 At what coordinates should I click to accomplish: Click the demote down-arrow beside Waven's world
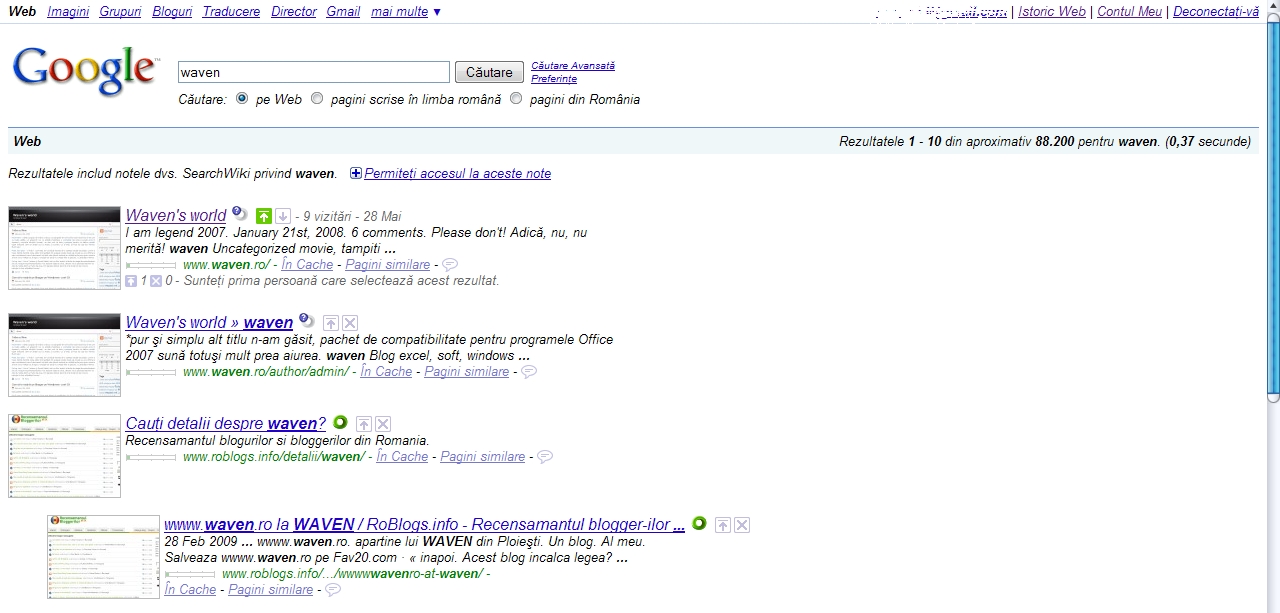click(x=283, y=216)
